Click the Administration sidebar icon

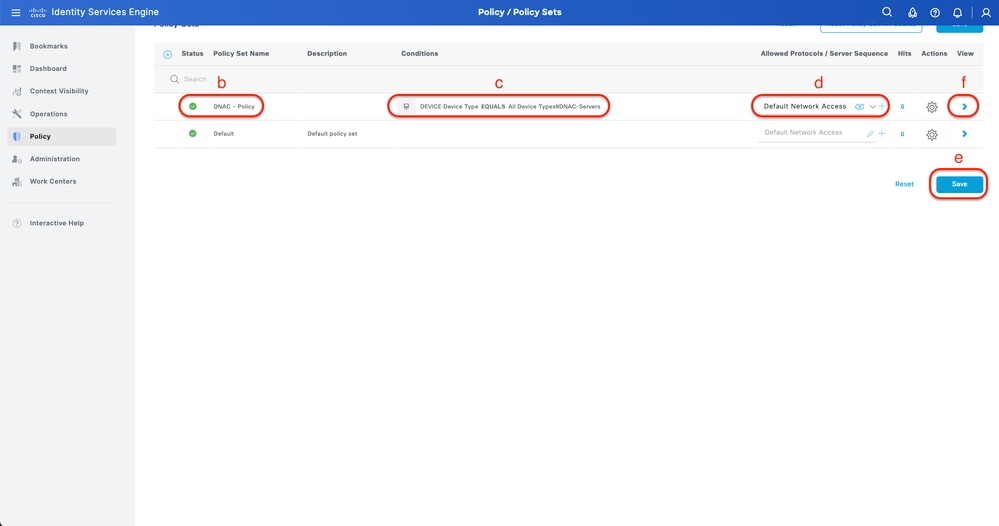tap(17, 159)
